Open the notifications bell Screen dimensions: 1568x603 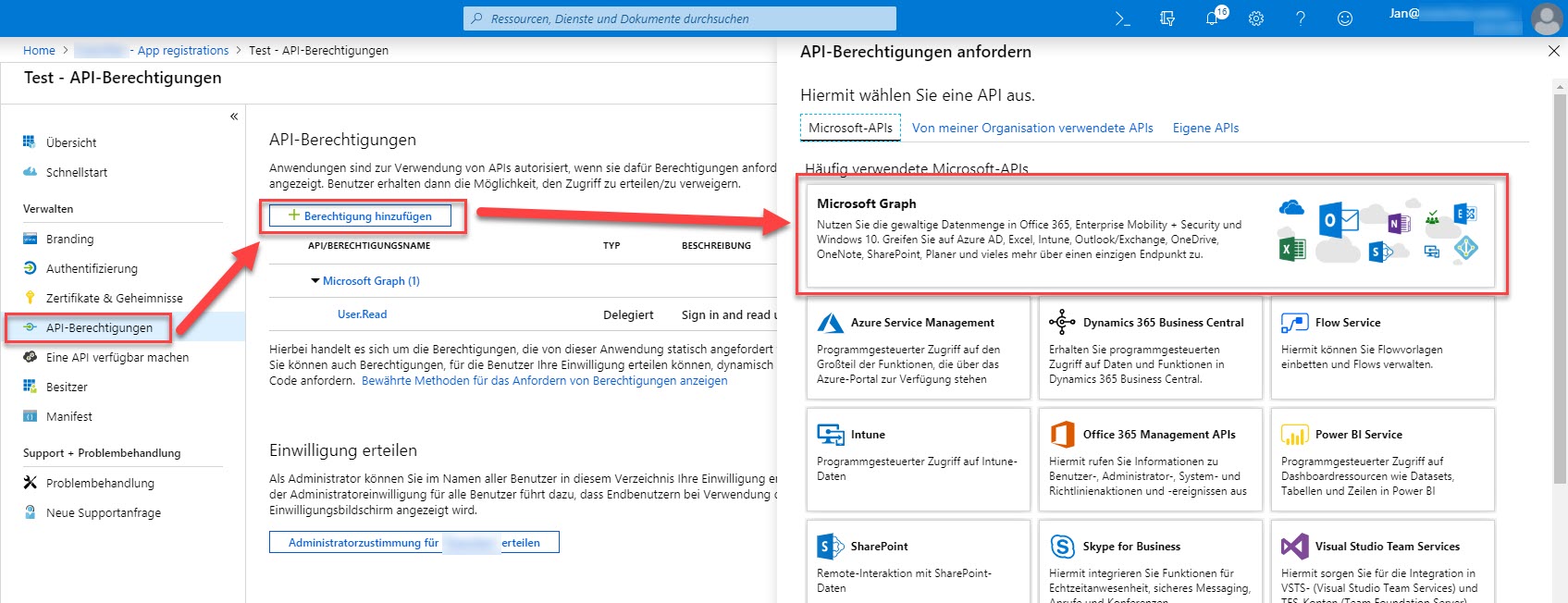[1212, 18]
